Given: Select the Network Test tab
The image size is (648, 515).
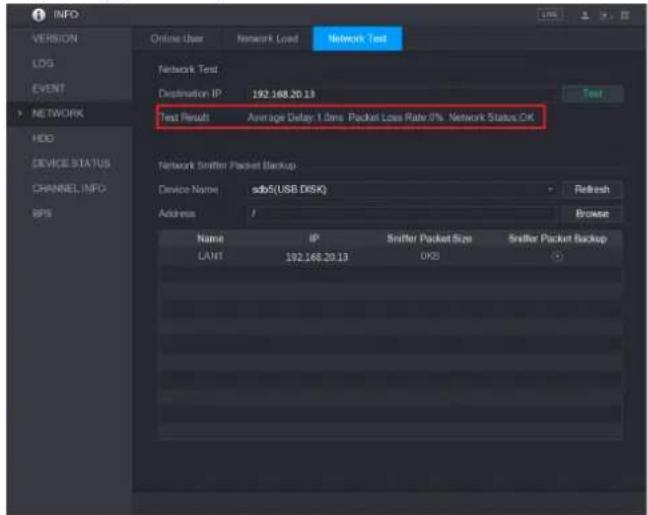Looking at the screenshot, I should [357, 39].
